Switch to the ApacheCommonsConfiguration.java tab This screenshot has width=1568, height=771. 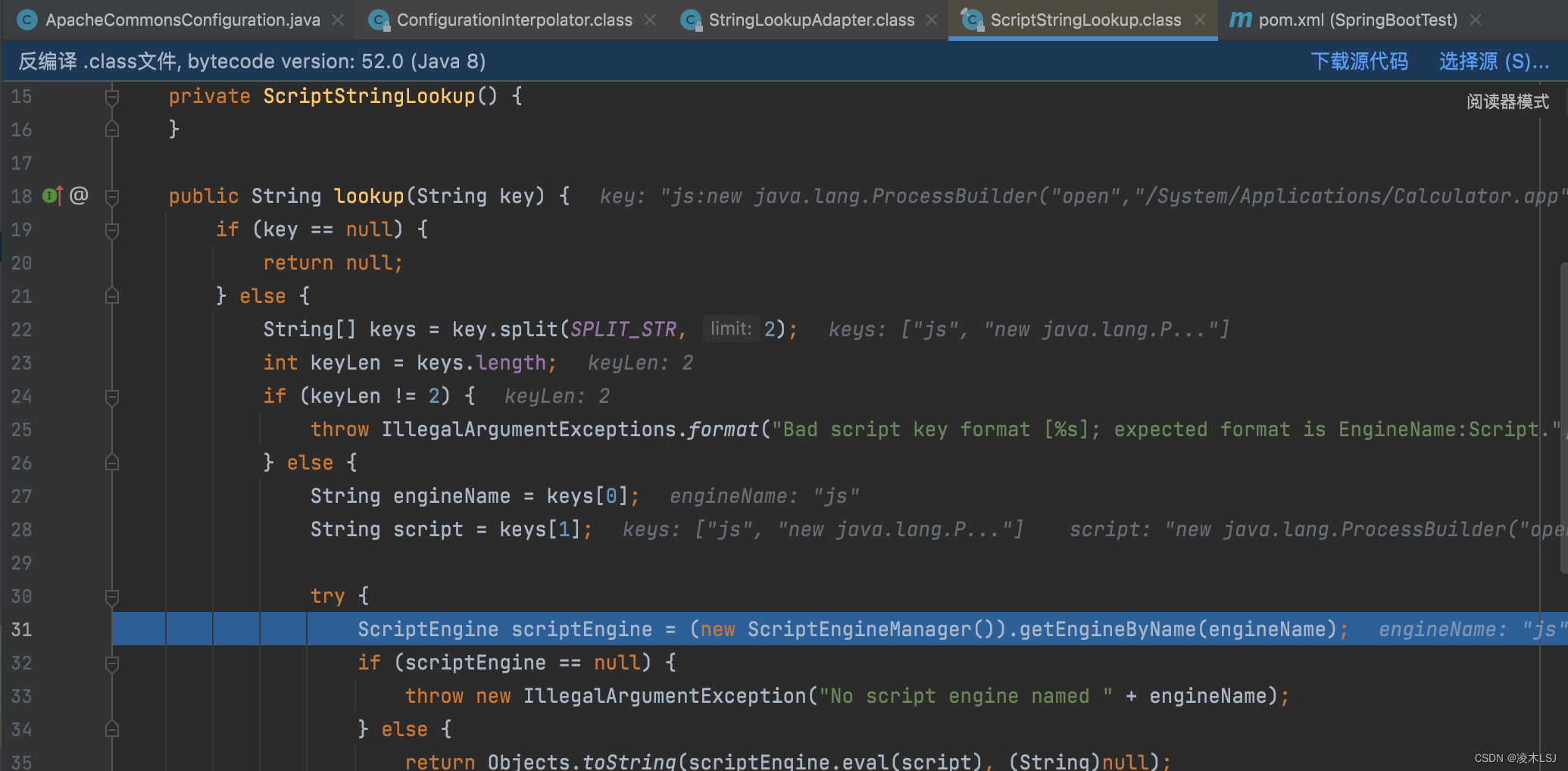[x=182, y=20]
